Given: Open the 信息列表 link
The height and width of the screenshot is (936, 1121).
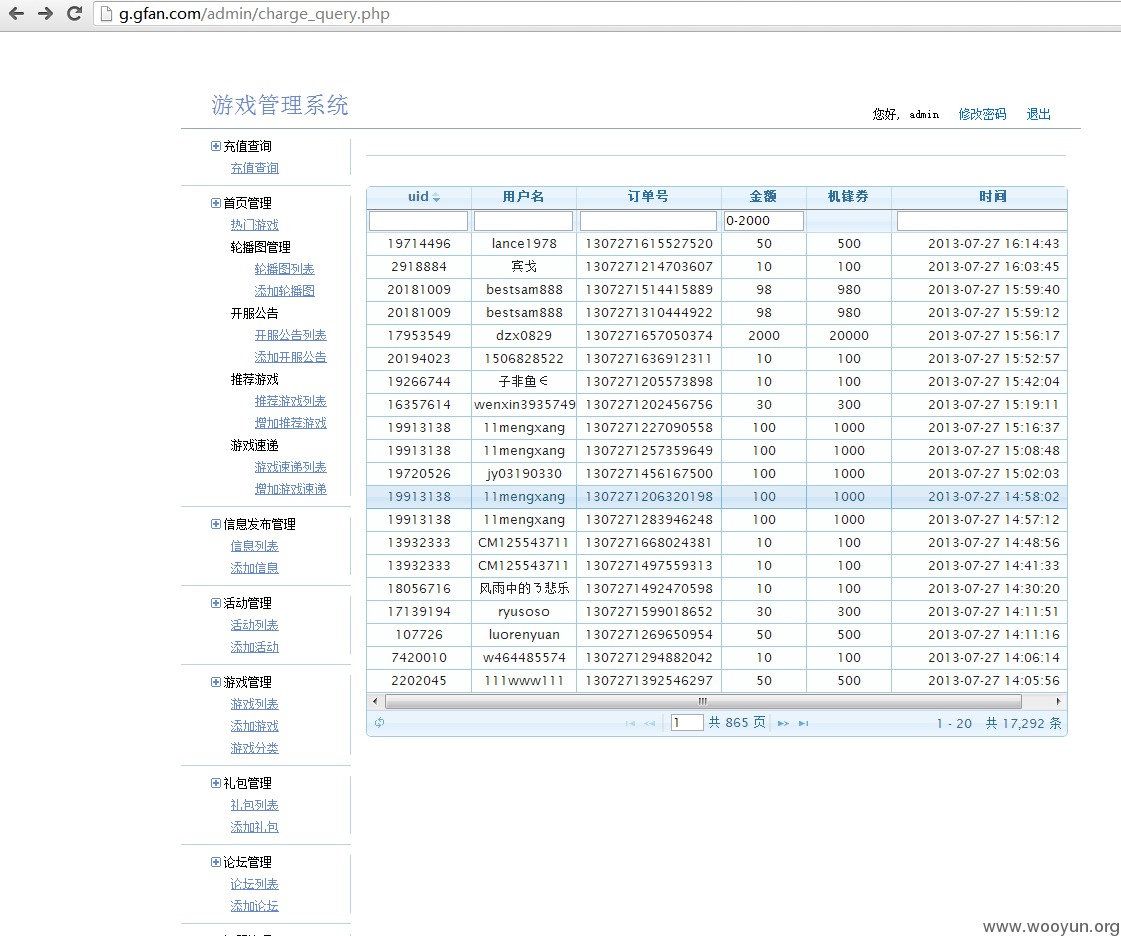Looking at the screenshot, I should 255,546.
